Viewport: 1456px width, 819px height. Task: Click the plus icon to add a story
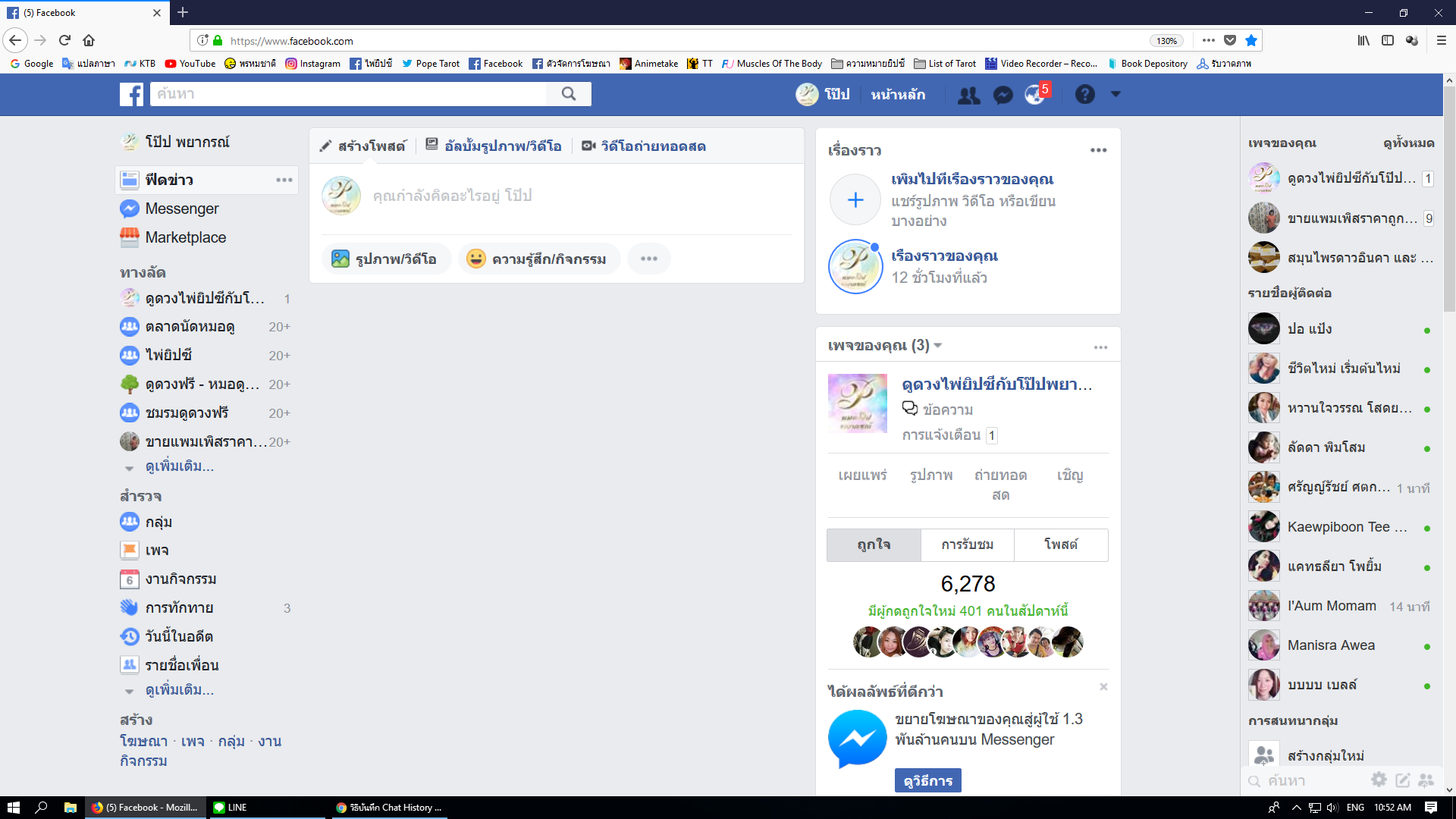[x=855, y=199]
